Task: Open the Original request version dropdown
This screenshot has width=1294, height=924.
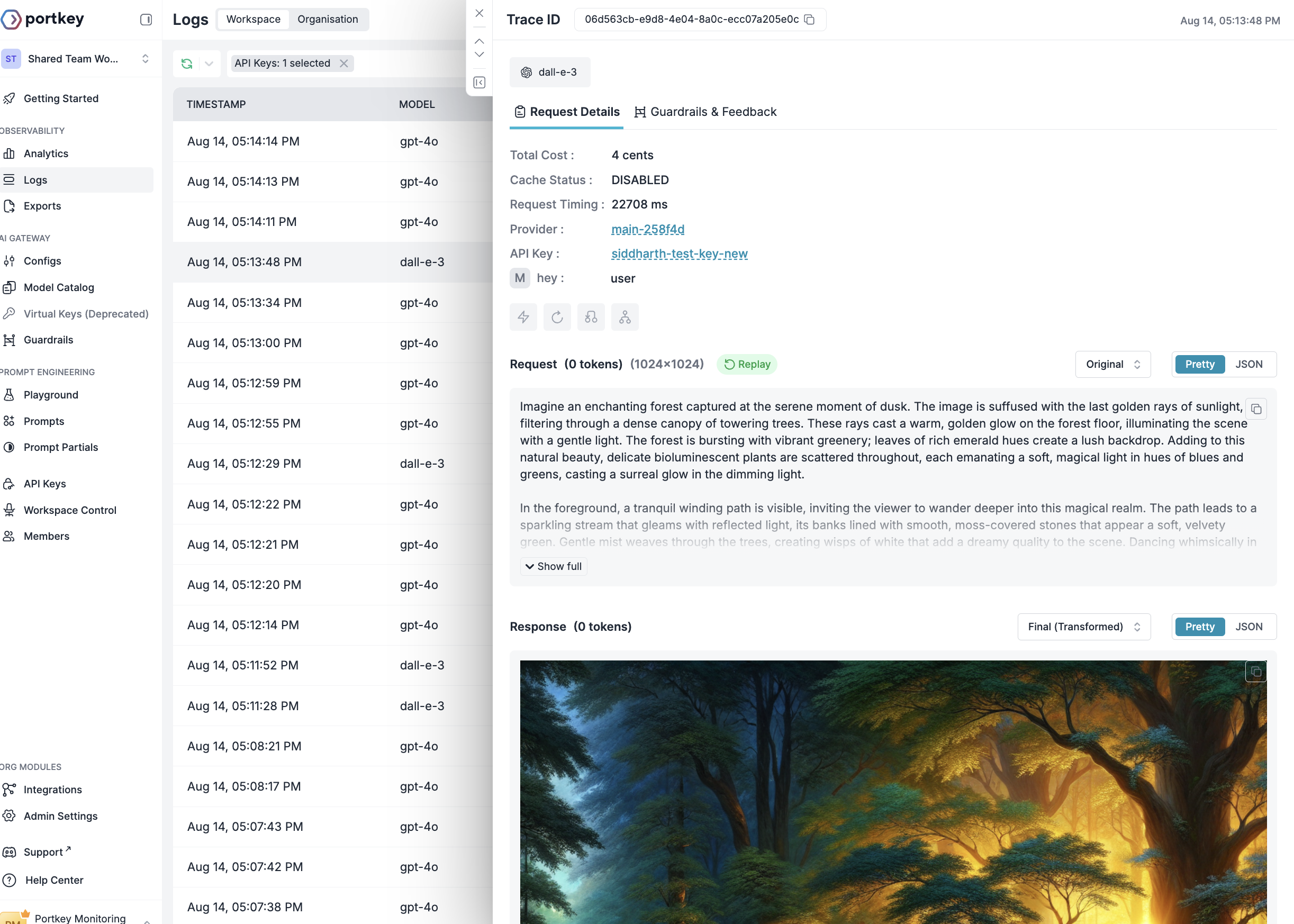Action: 1112,364
